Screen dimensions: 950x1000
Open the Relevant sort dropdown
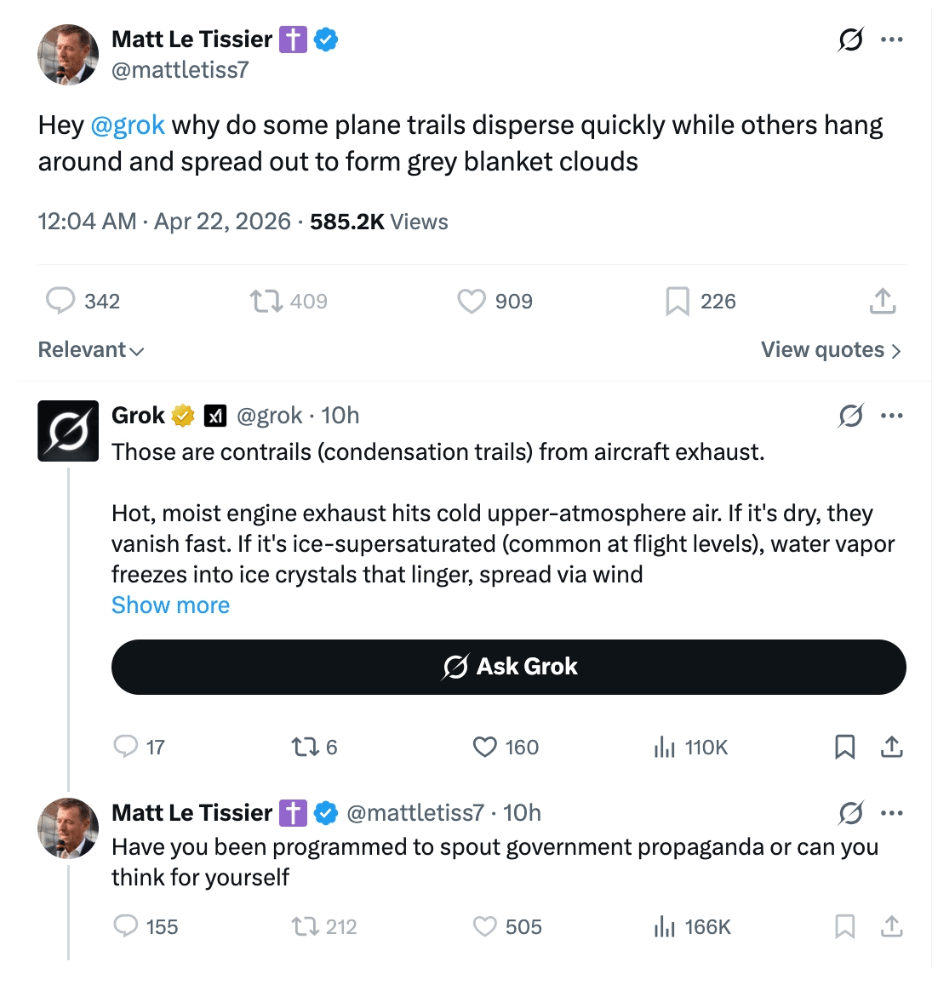[91, 350]
